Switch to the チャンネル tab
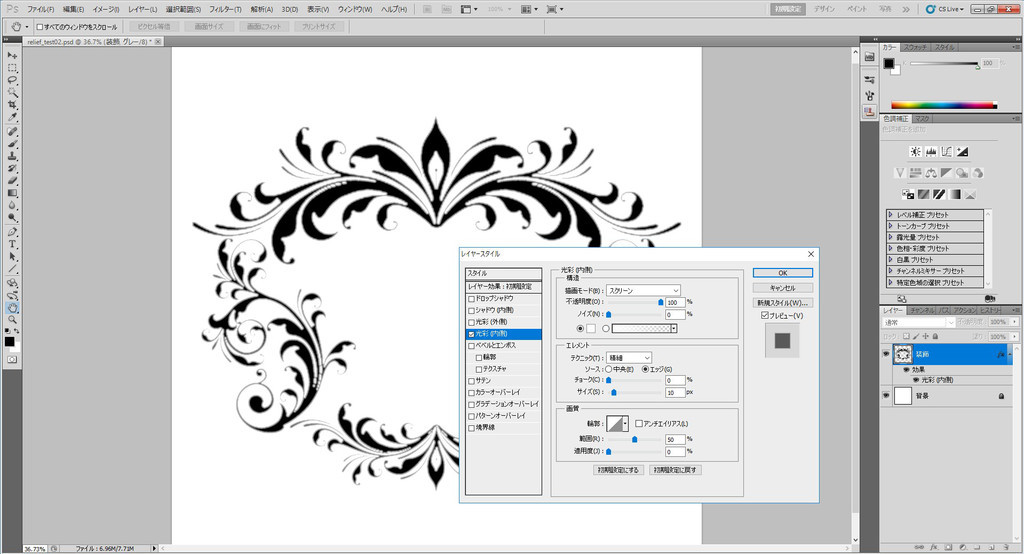1024x554 pixels. pyautogui.click(x=921, y=310)
